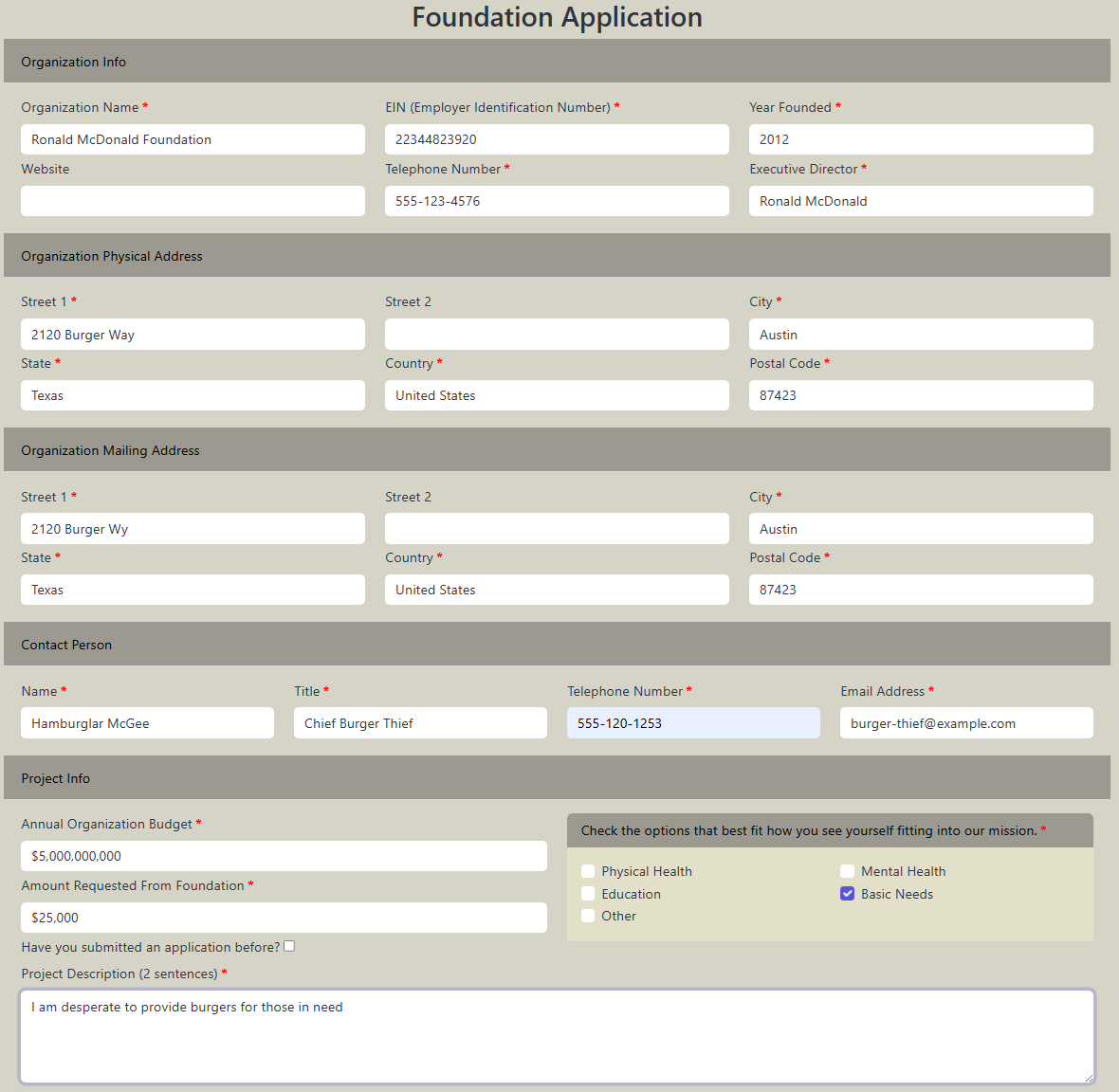Click the Mailing Address Postal Code field
Viewport: 1119px width, 1092px height.
(x=921, y=590)
